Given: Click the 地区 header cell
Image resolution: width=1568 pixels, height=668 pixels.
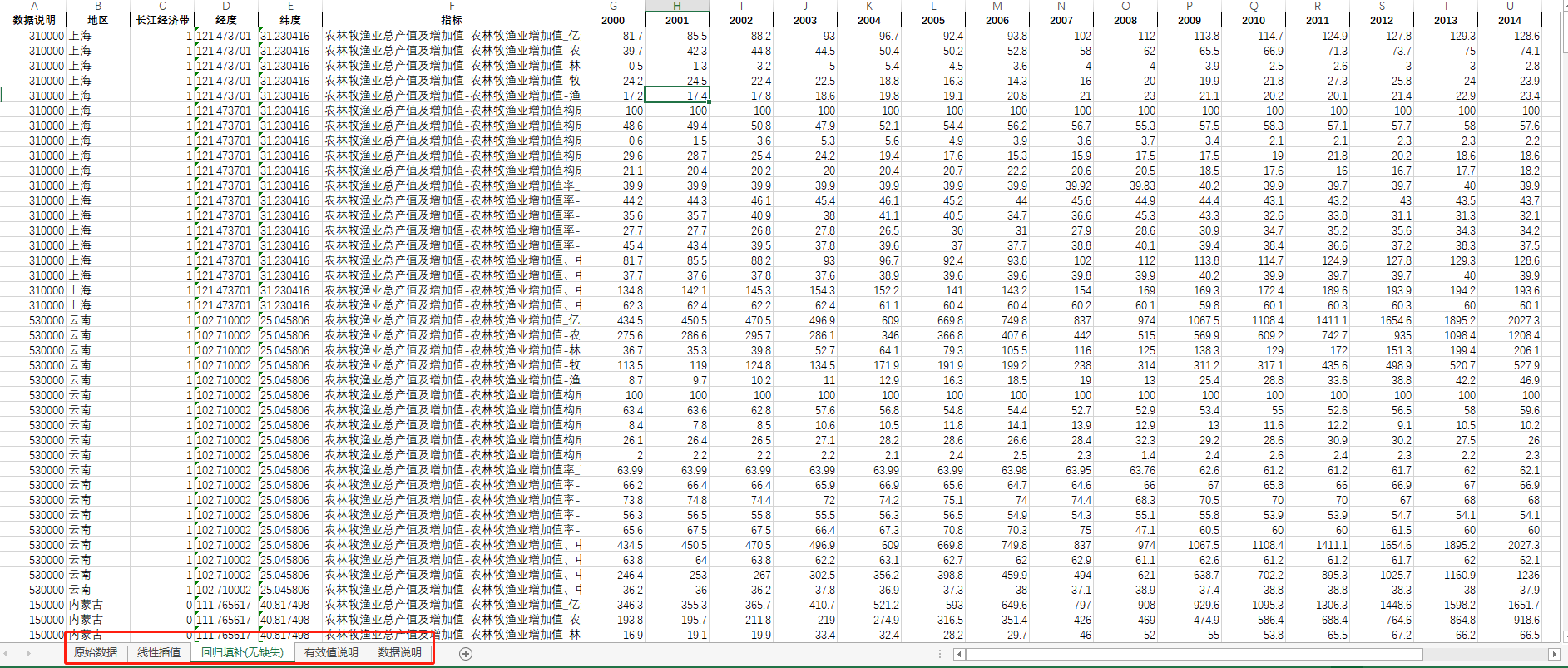Looking at the screenshot, I should [x=98, y=20].
